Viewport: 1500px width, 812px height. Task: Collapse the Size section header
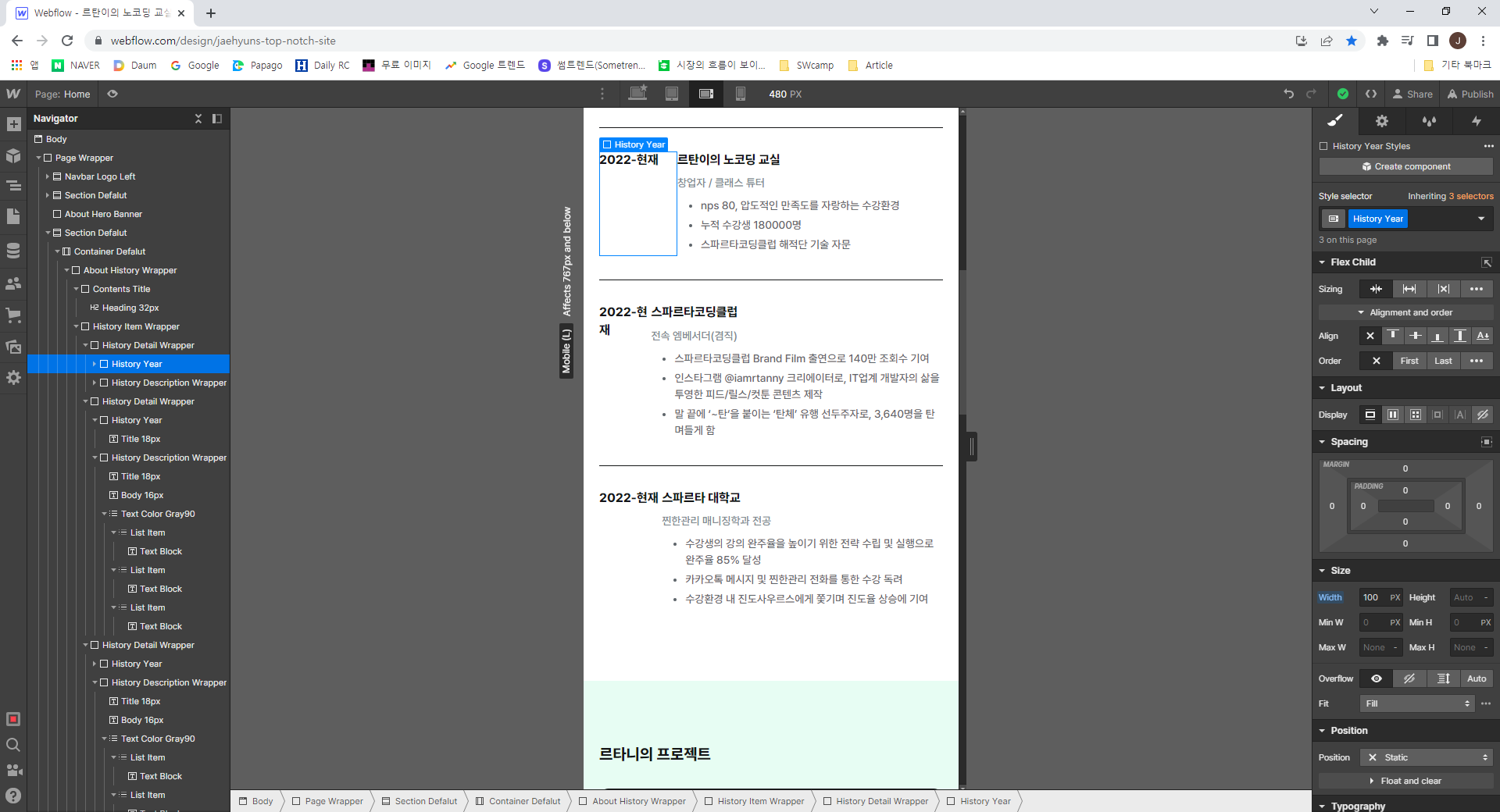tap(1340, 571)
